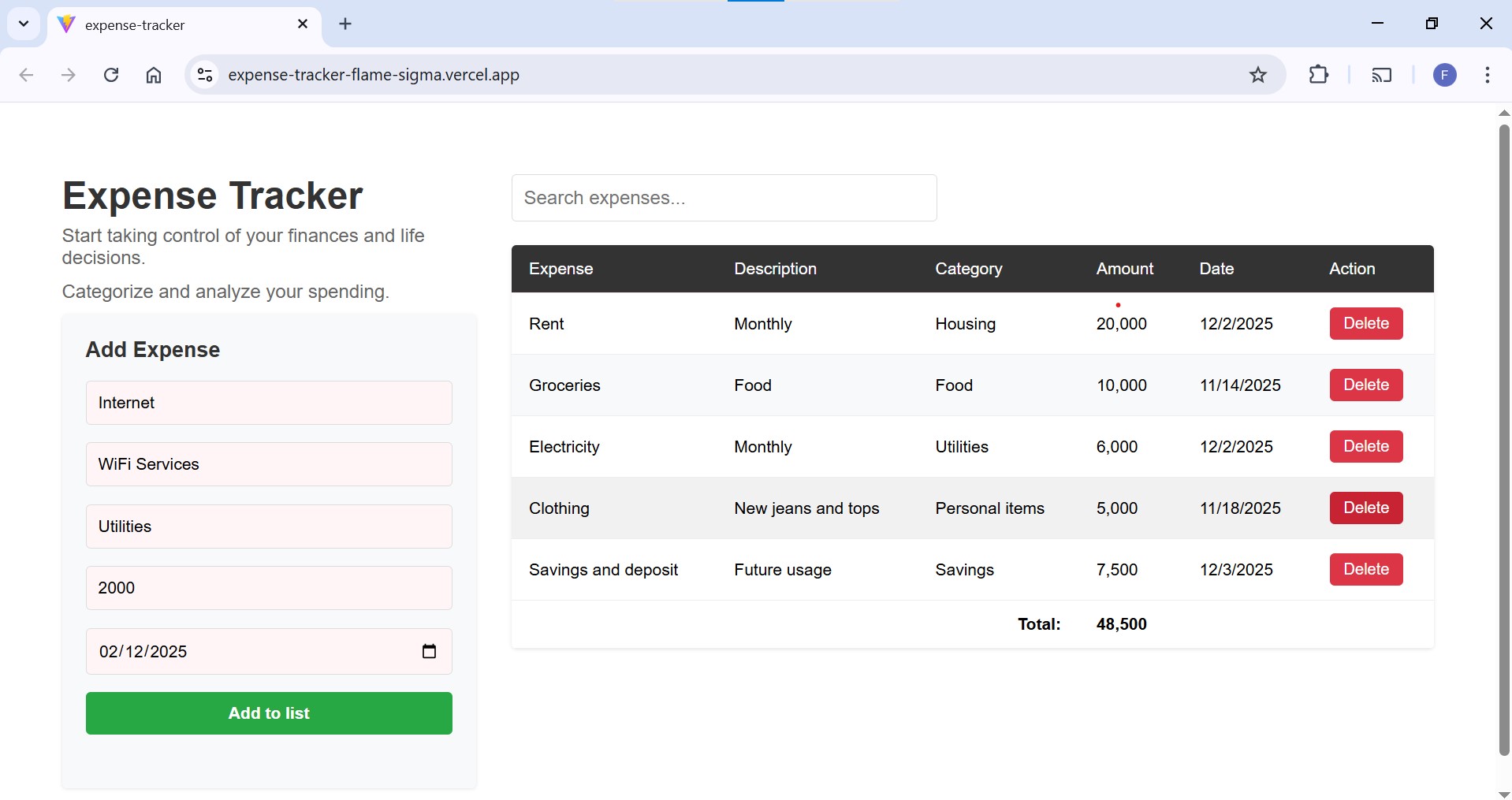The image size is (1512, 800).
Task: View site information icon in address bar
Action: tap(205, 75)
